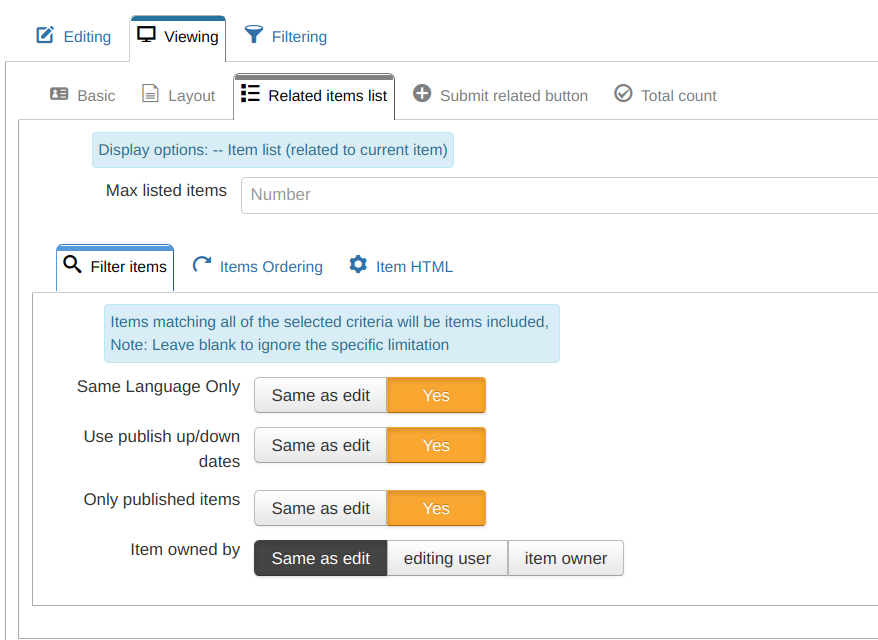This screenshot has height=640, width=878.
Task: Select editing user for Item owned by
Action: 447,558
